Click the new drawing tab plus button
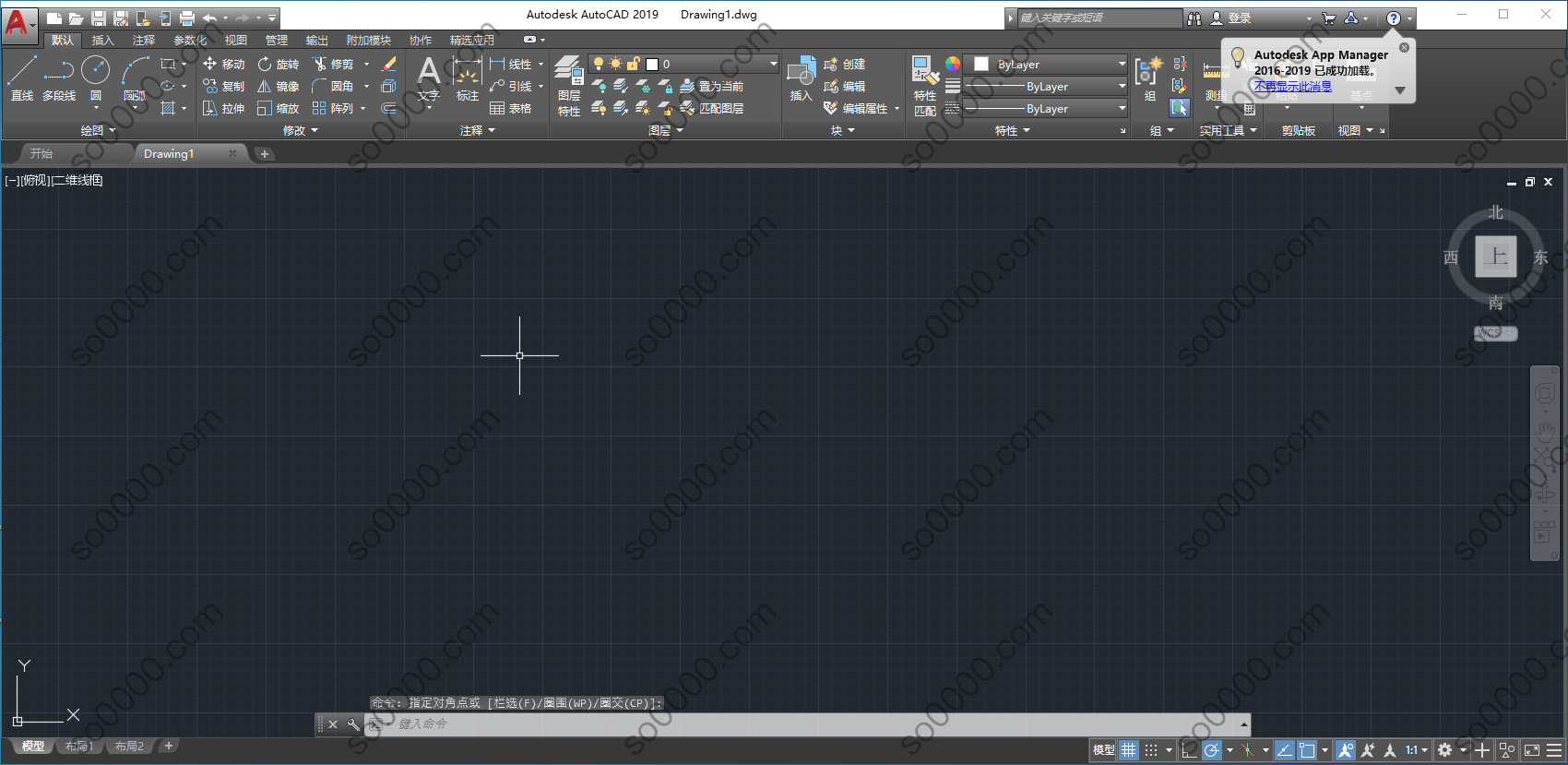This screenshot has width=1568, height=765. tap(265, 154)
